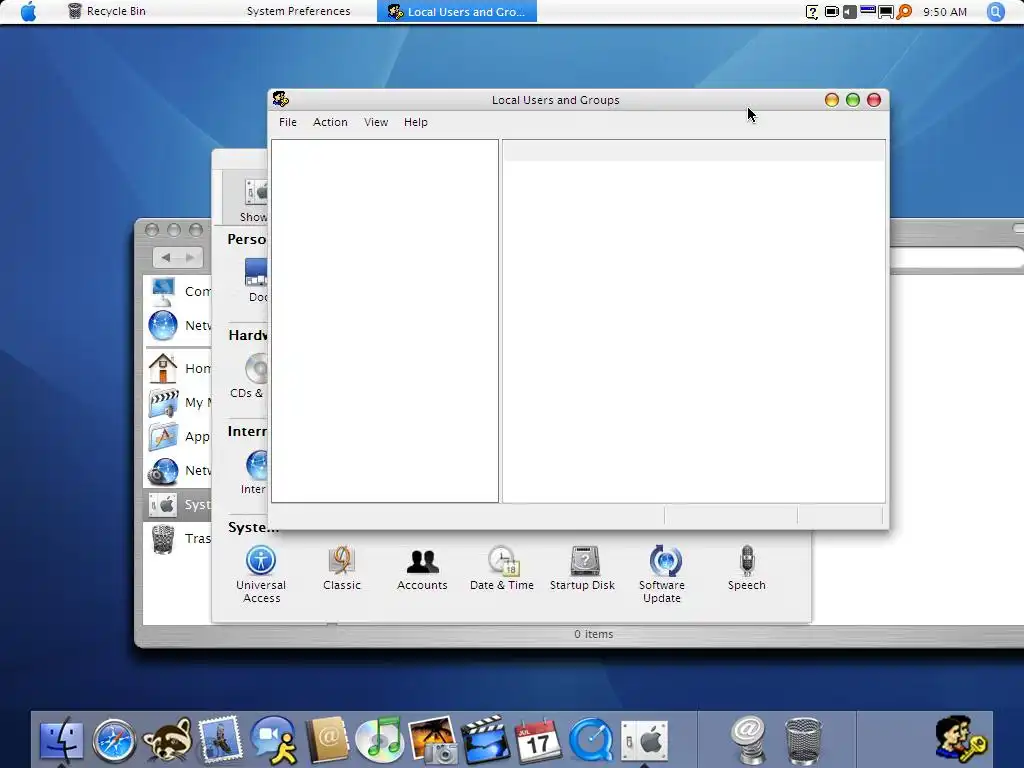Click the Local Users and Groups title bar icon

pyautogui.click(x=281, y=99)
